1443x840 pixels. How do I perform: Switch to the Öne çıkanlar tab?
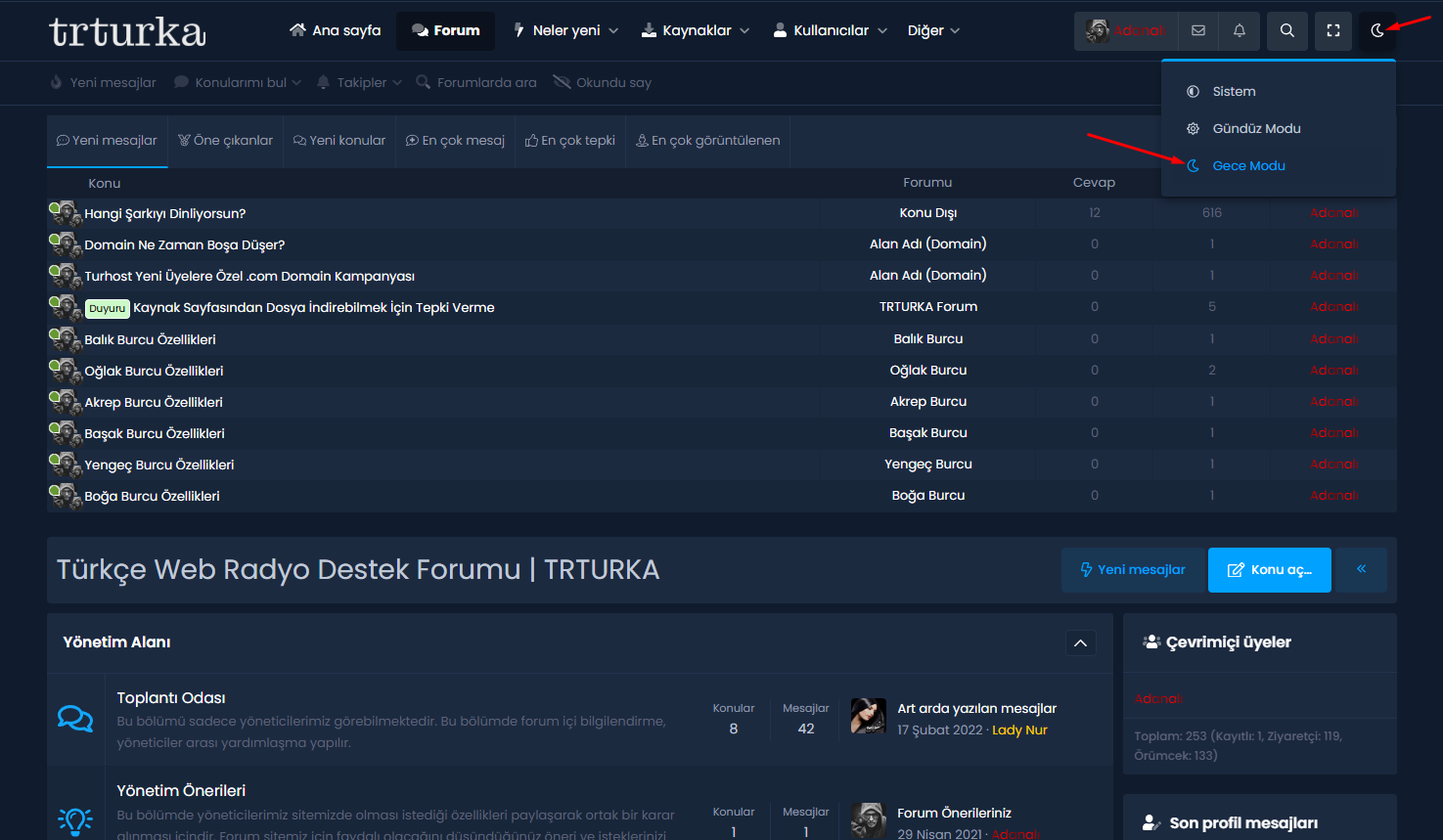coord(225,140)
